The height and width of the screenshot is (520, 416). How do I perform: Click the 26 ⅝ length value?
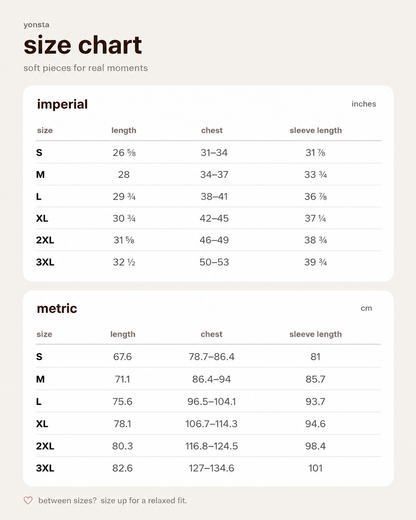124,153
